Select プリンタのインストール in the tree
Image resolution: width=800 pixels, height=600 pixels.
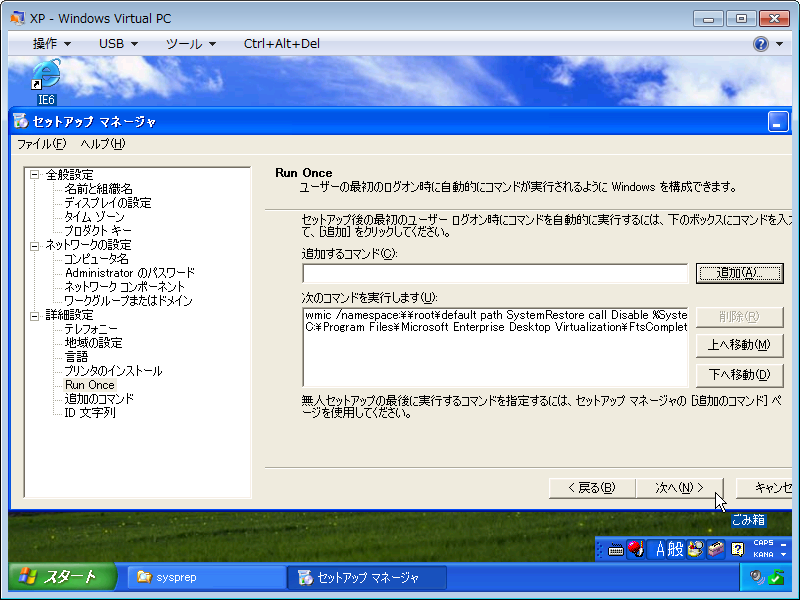tap(113, 371)
